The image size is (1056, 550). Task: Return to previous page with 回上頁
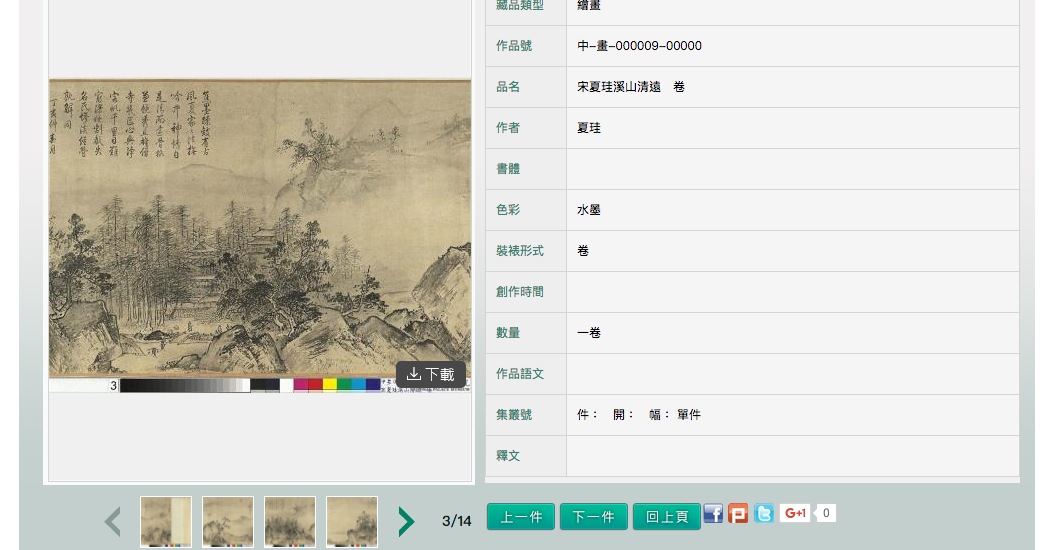click(x=667, y=516)
